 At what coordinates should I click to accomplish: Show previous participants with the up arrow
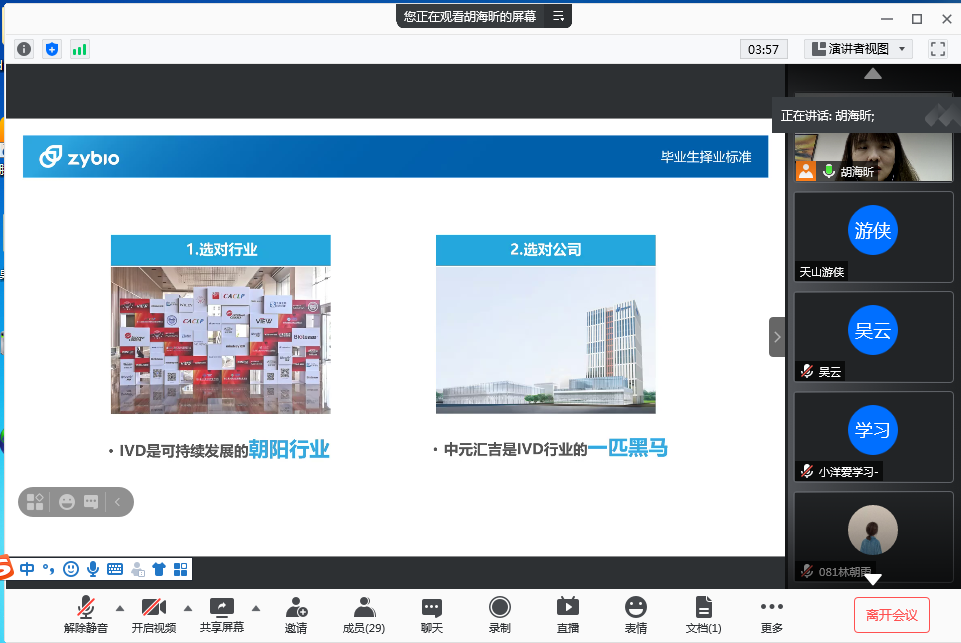pyautogui.click(x=873, y=74)
